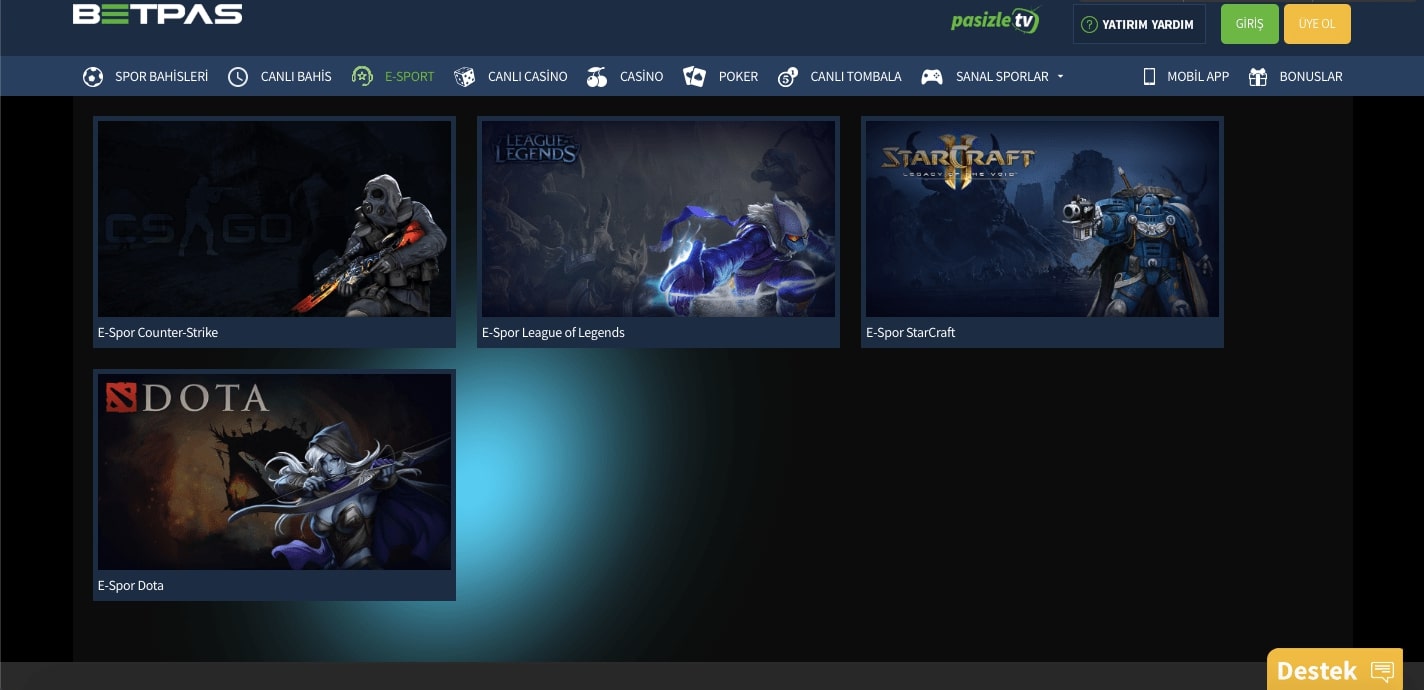Screen dimensions: 1424x690
Task: Click the cherries icon beside Casino
Action: tap(597, 77)
